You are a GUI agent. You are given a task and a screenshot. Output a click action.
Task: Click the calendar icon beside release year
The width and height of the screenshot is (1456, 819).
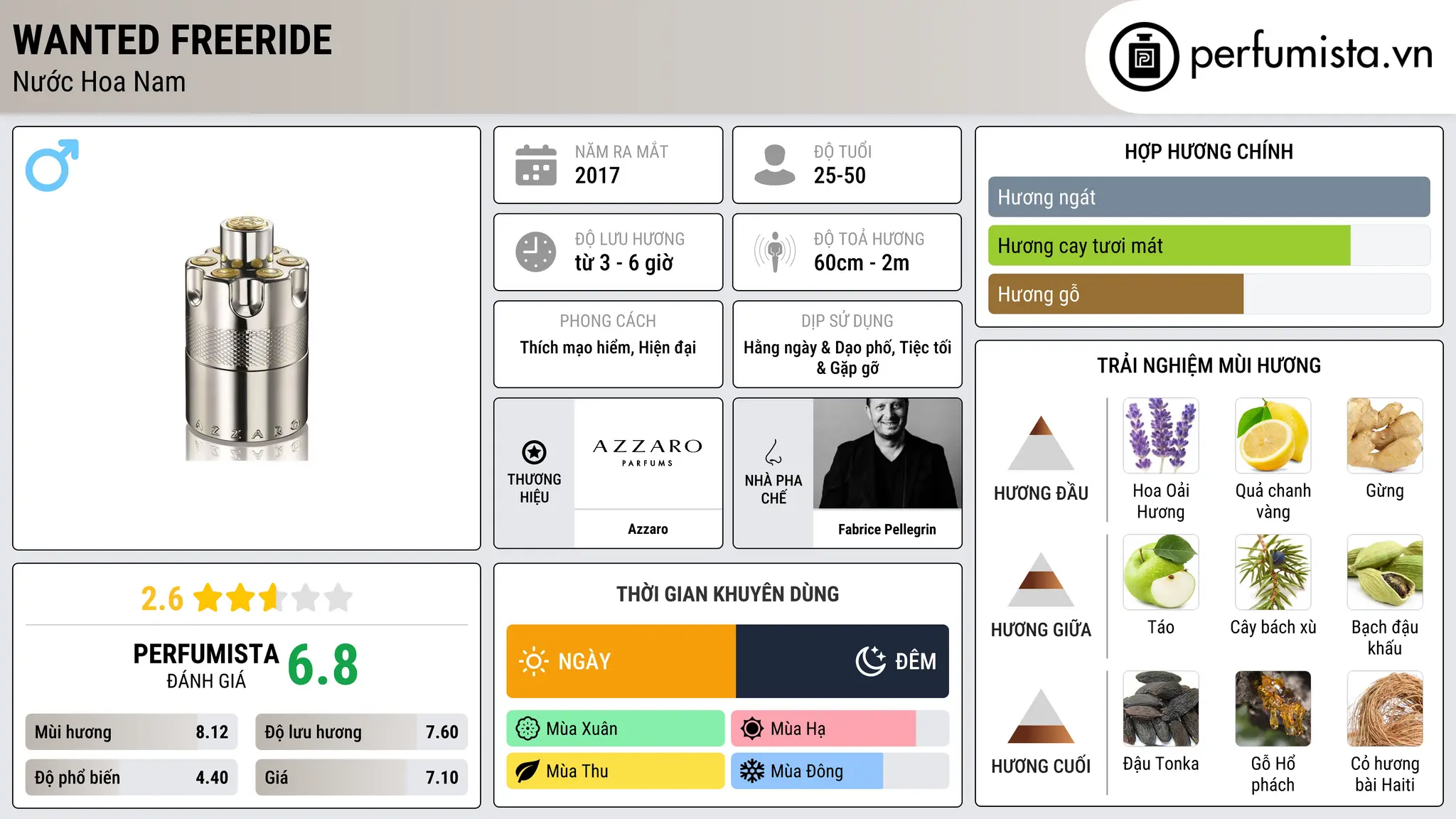536,165
